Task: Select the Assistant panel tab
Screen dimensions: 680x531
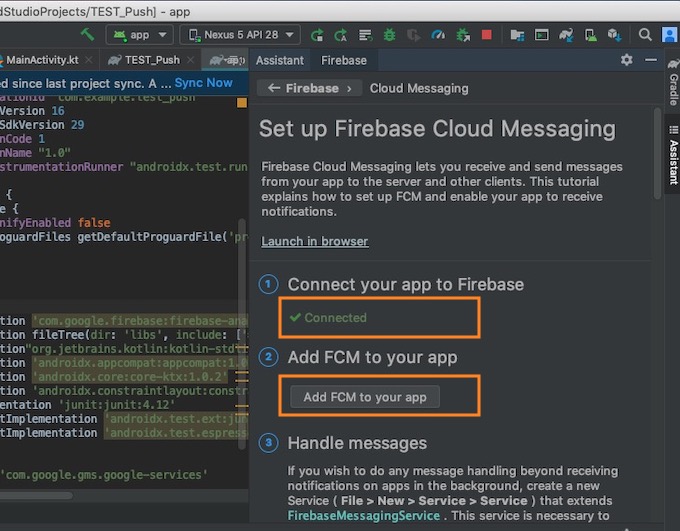Action: tap(280, 60)
